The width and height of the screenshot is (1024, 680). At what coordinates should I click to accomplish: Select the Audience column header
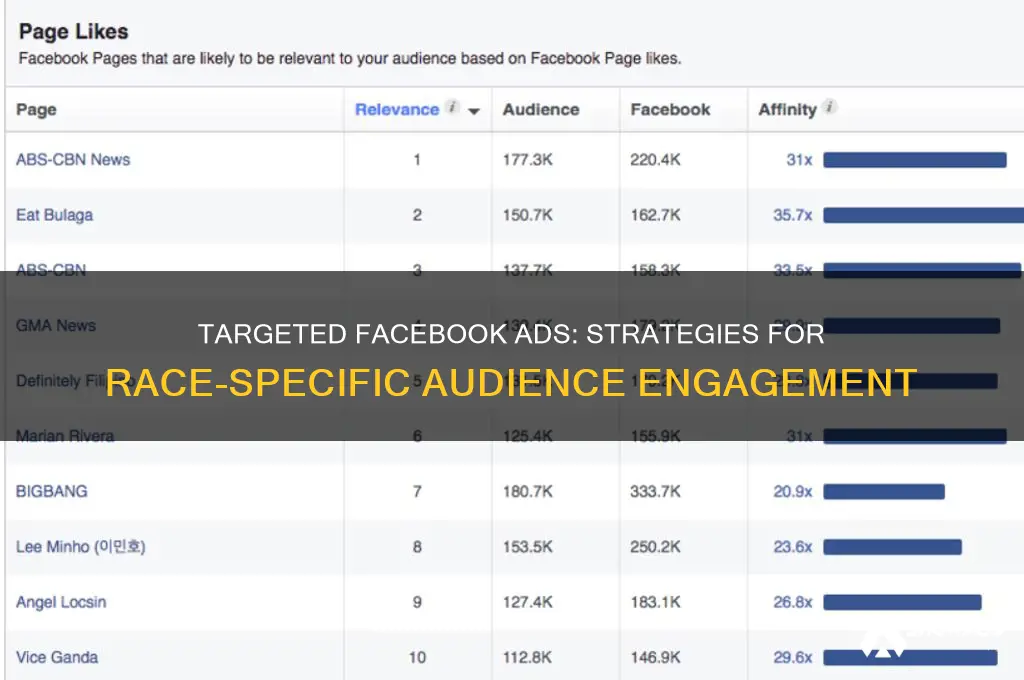[x=541, y=110]
